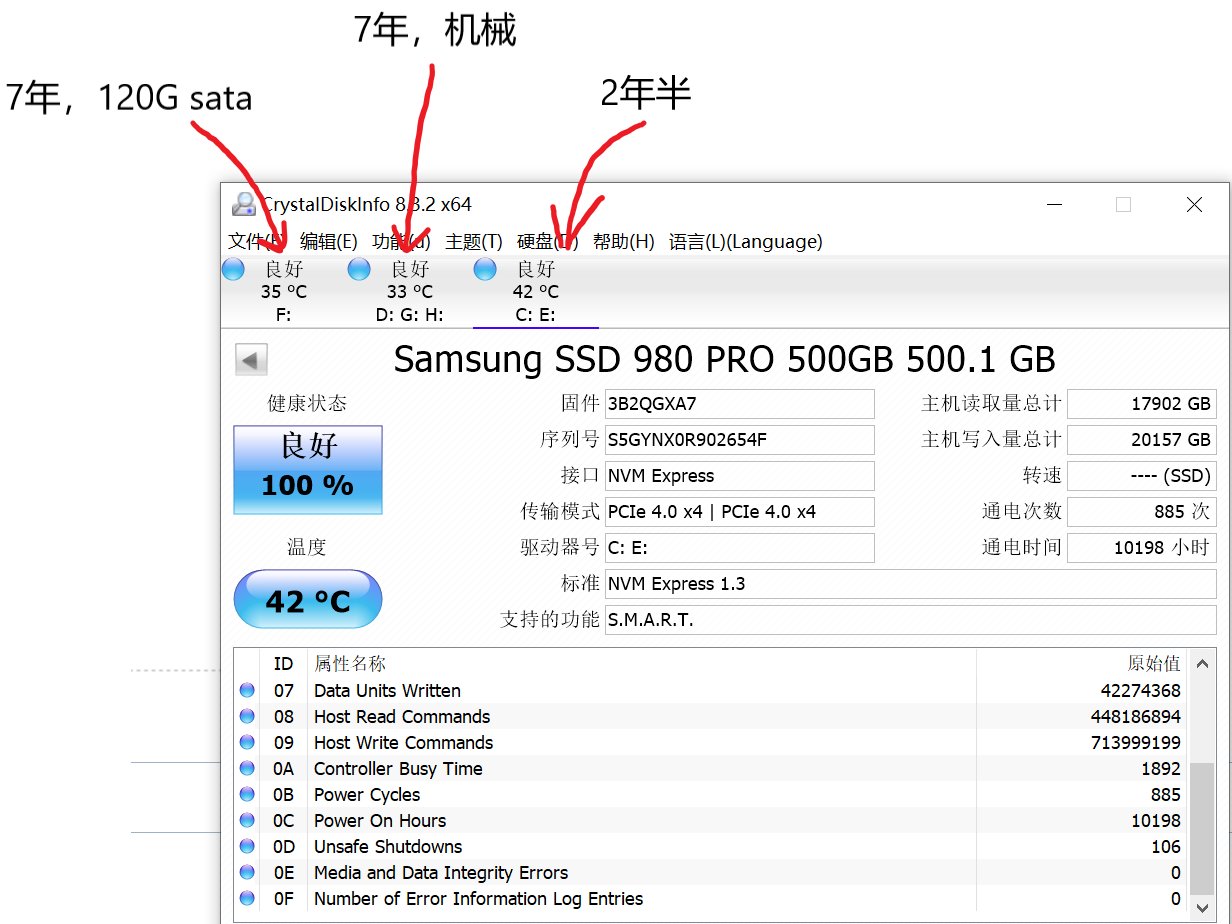1232x924 pixels.
Task: Click the transfer mode field PCIe 4.0 x4
Action: tap(740, 512)
